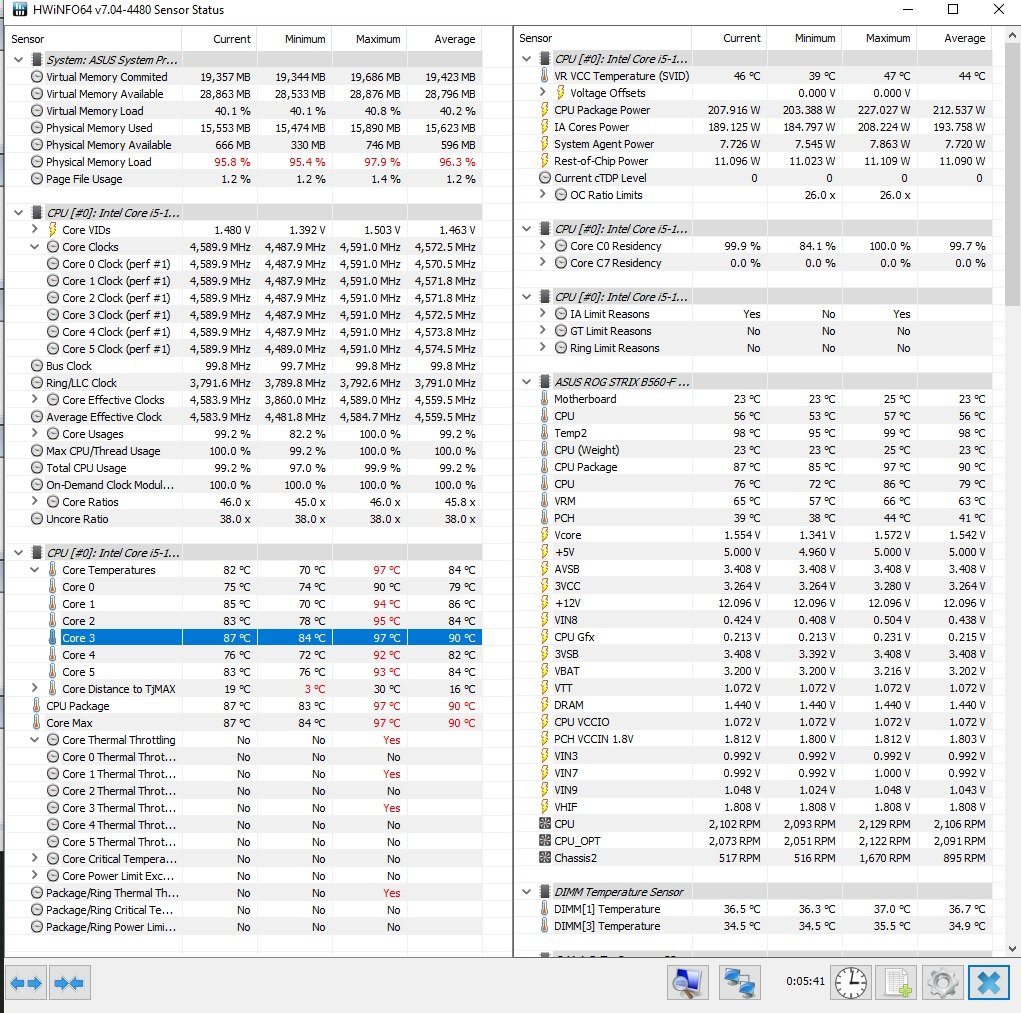1021x1013 pixels.
Task: Collapse the DIMM Temperature Sensor group
Action: point(526,891)
